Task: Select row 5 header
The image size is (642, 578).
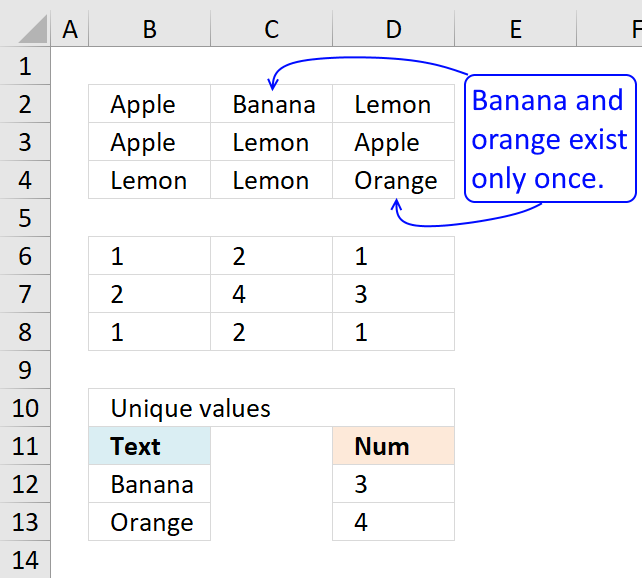Action: [x=25, y=218]
